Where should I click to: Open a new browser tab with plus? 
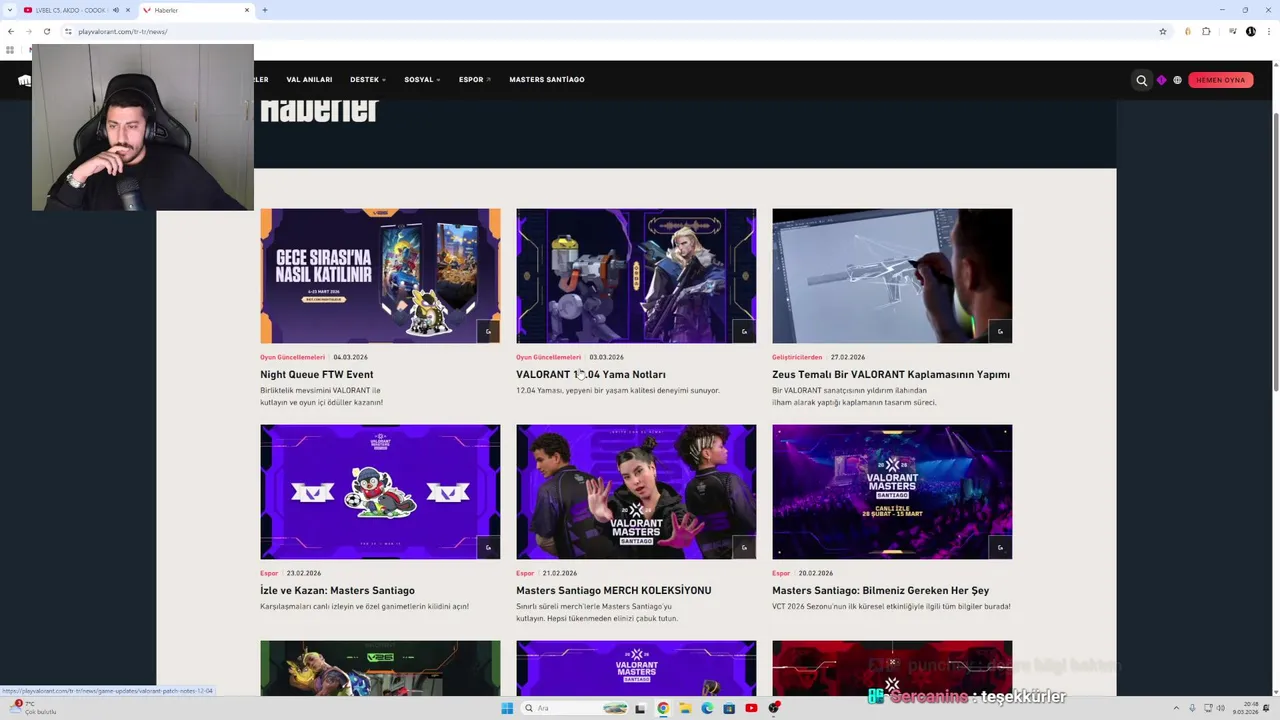click(x=264, y=10)
